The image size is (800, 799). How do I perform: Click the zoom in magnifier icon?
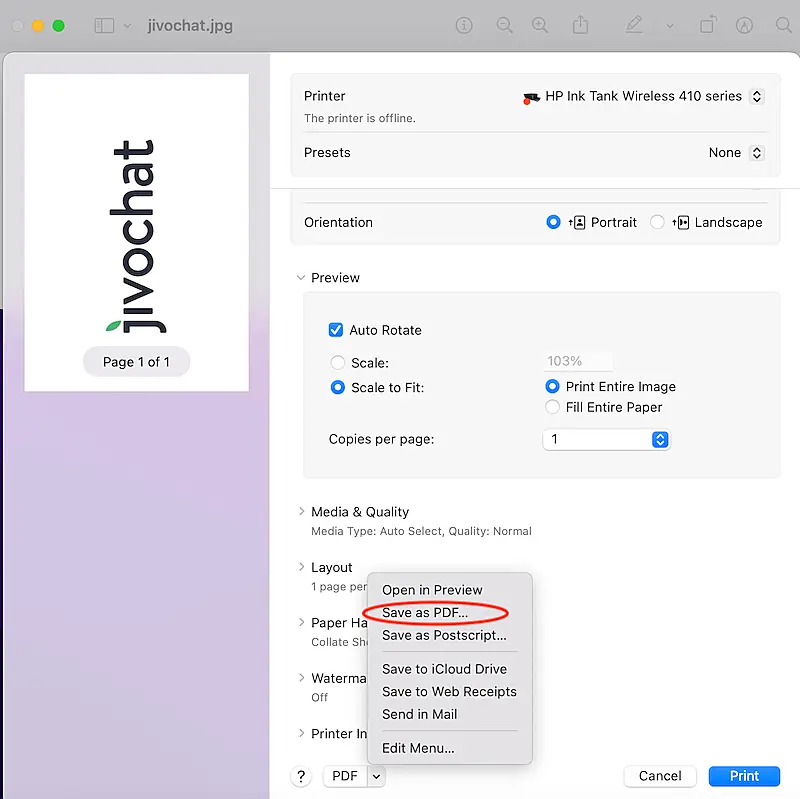pyautogui.click(x=540, y=26)
